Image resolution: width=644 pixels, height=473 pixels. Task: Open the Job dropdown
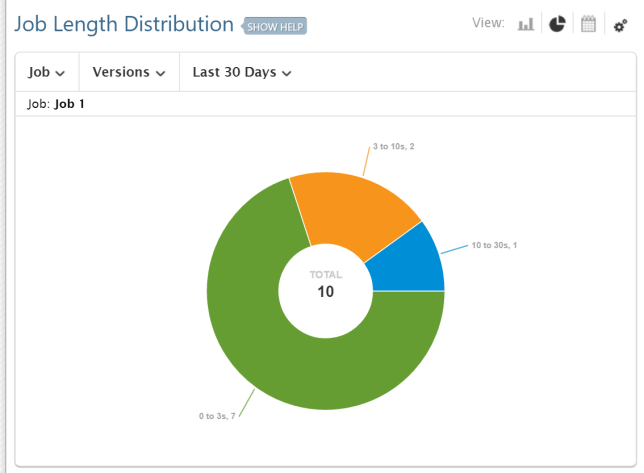[47, 72]
